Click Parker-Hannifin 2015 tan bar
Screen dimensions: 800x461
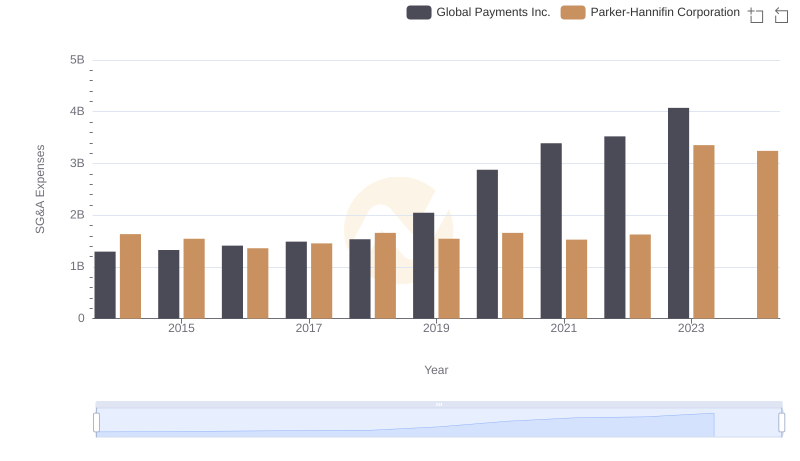(194, 279)
